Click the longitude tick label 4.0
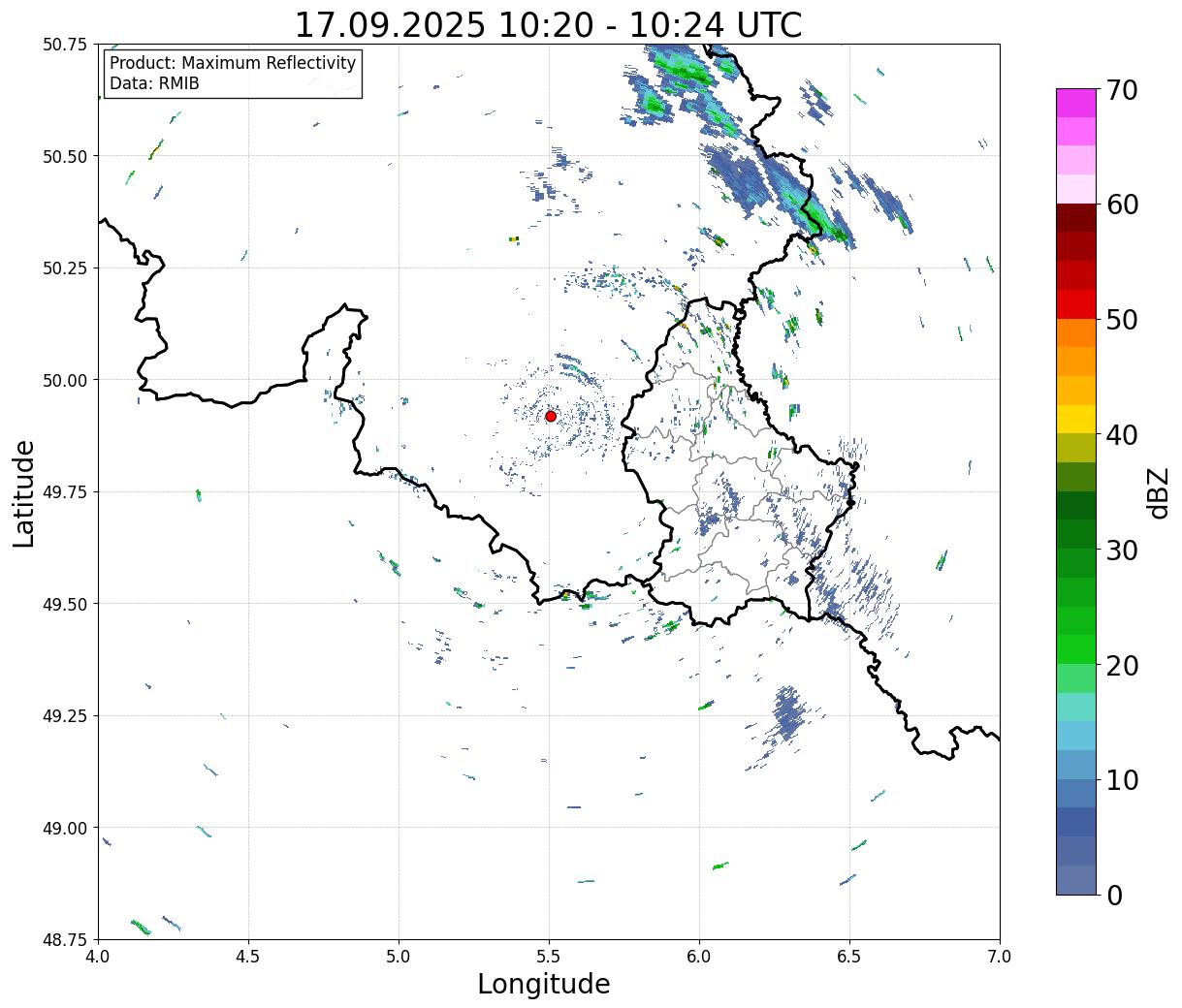This screenshot has width=1182, height=1008. pos(98,957)
